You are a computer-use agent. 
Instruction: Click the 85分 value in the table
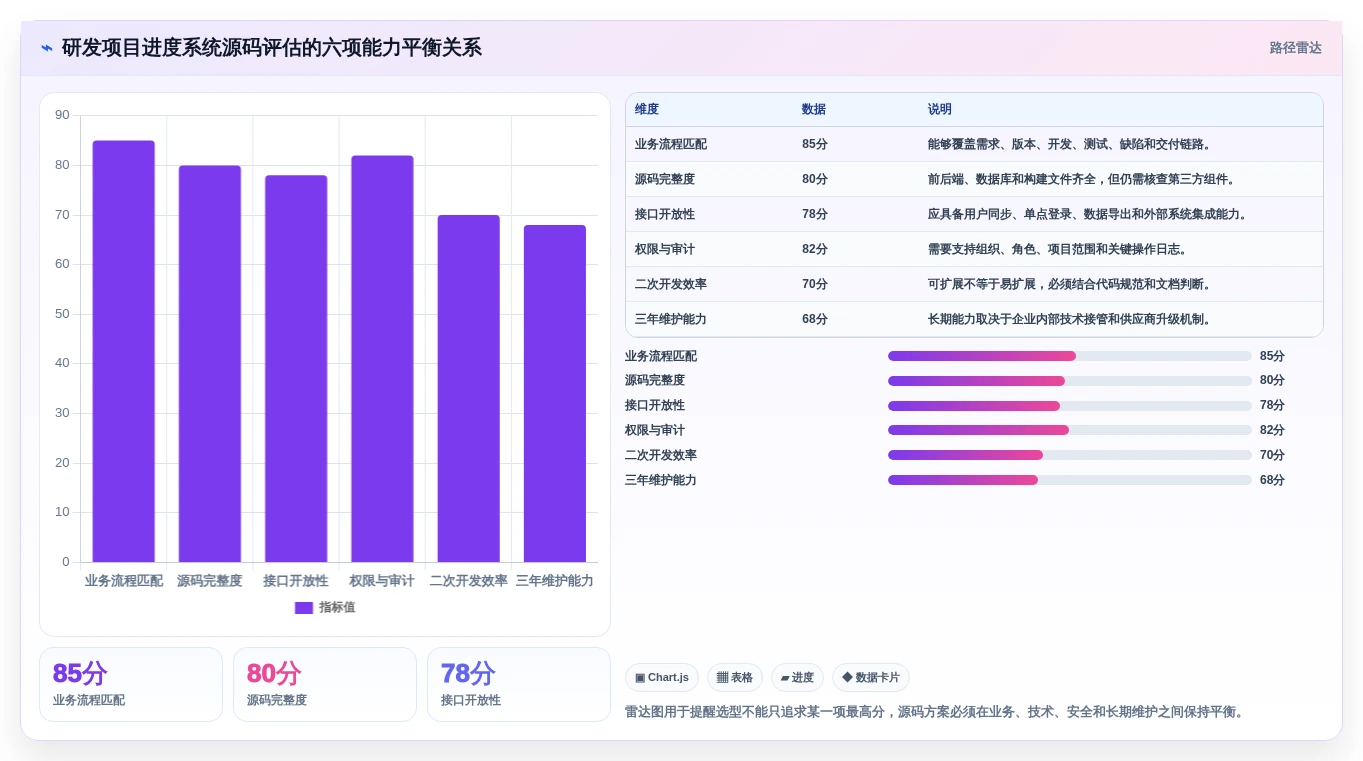coord(815,145)
